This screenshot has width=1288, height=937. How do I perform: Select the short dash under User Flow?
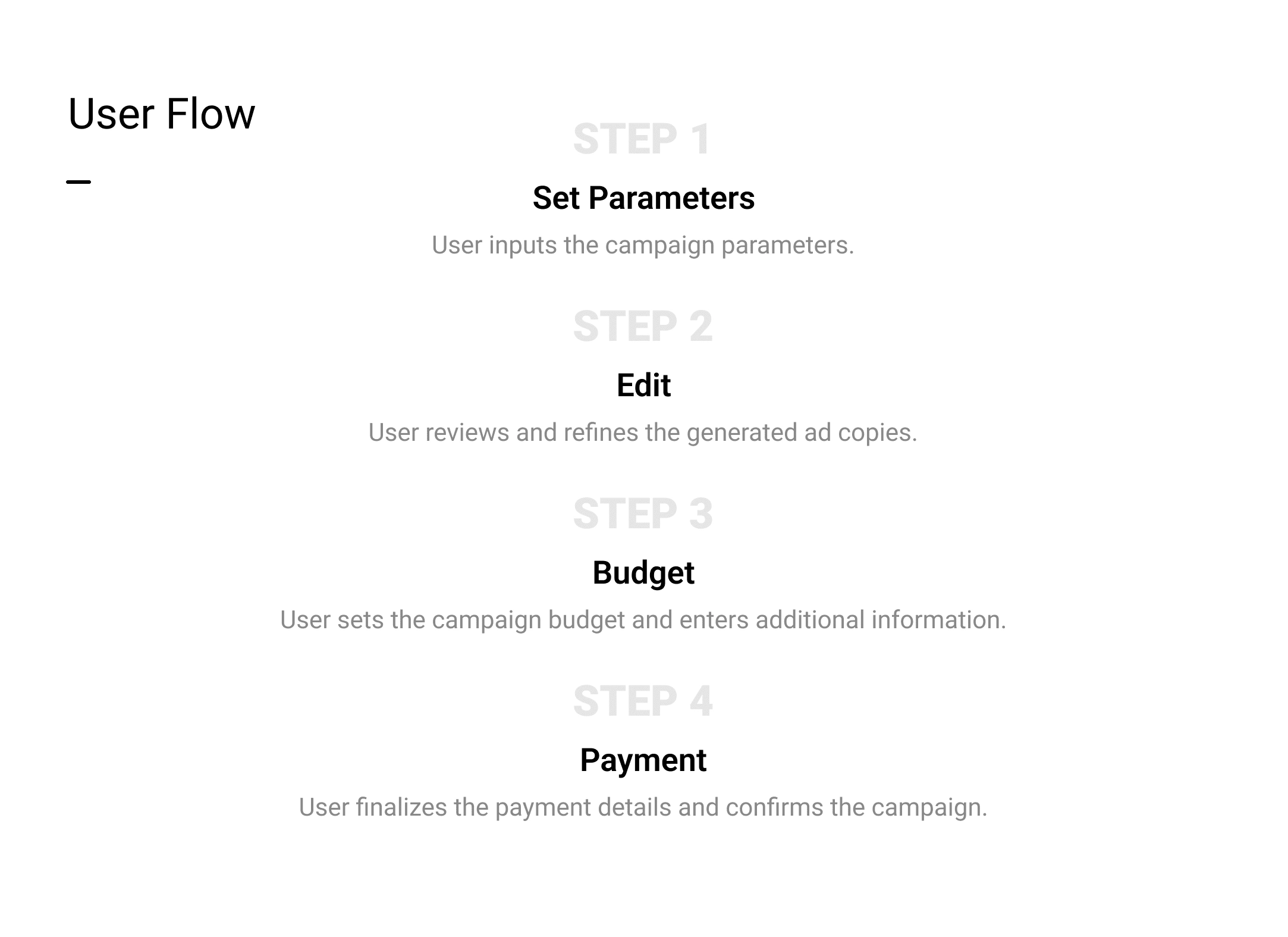(78, 181)
